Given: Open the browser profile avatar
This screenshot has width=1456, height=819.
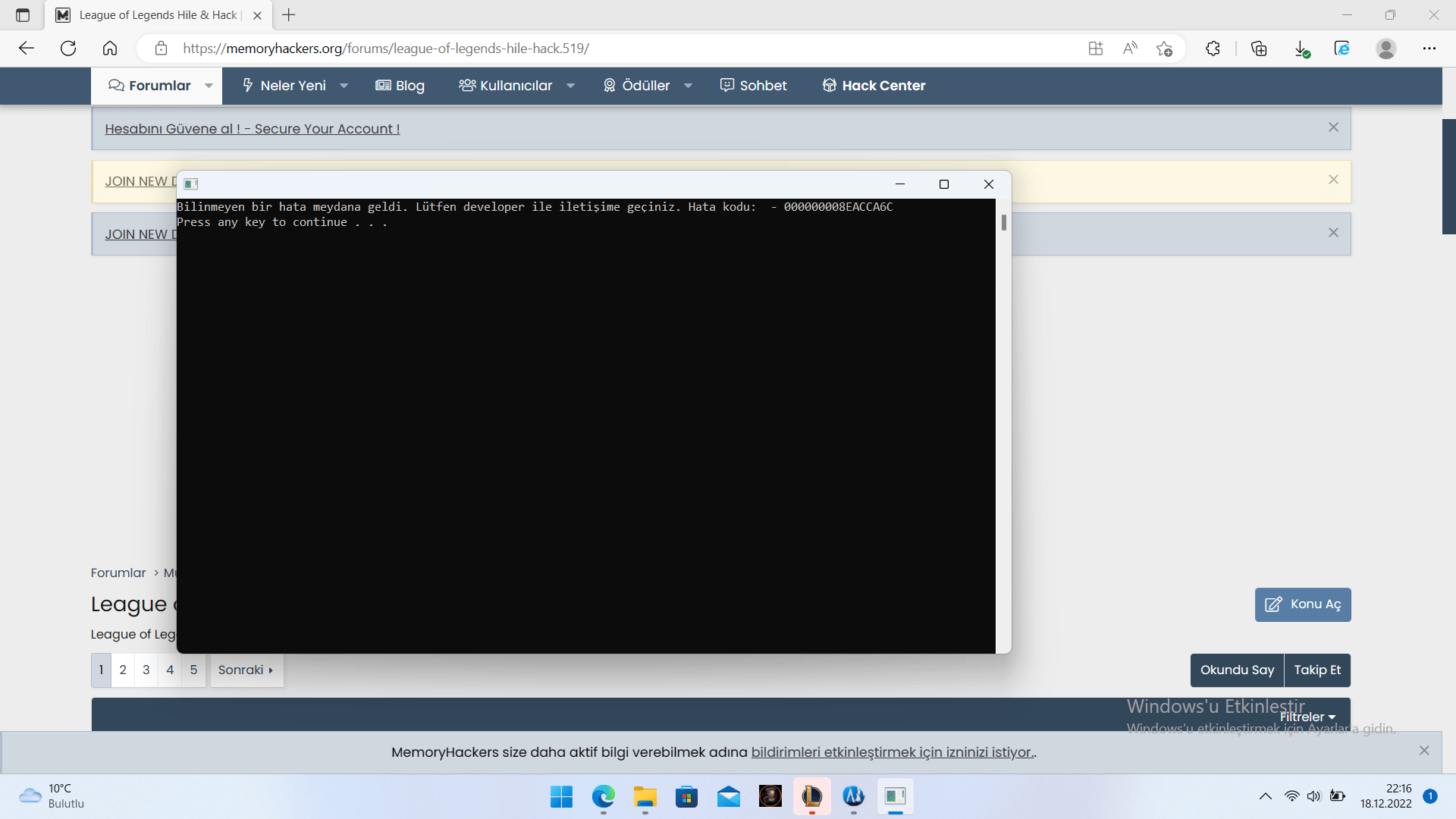Looking at the screenshot, I should tap(1386, 49).
